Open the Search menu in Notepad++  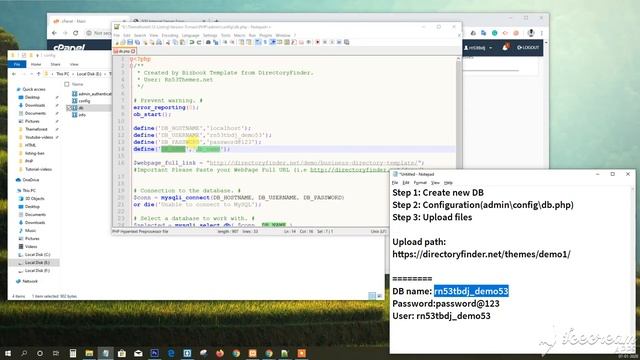click(x=140, y=36)
